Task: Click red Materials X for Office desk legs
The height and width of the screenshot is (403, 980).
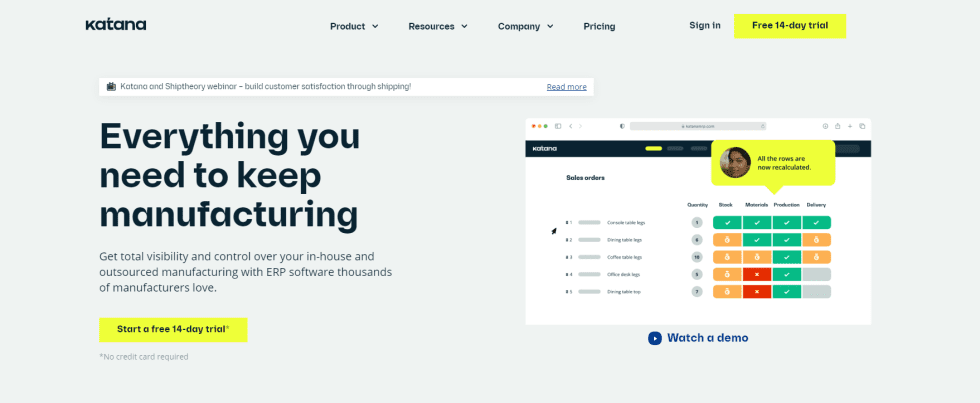Action: tap(757, 274)
